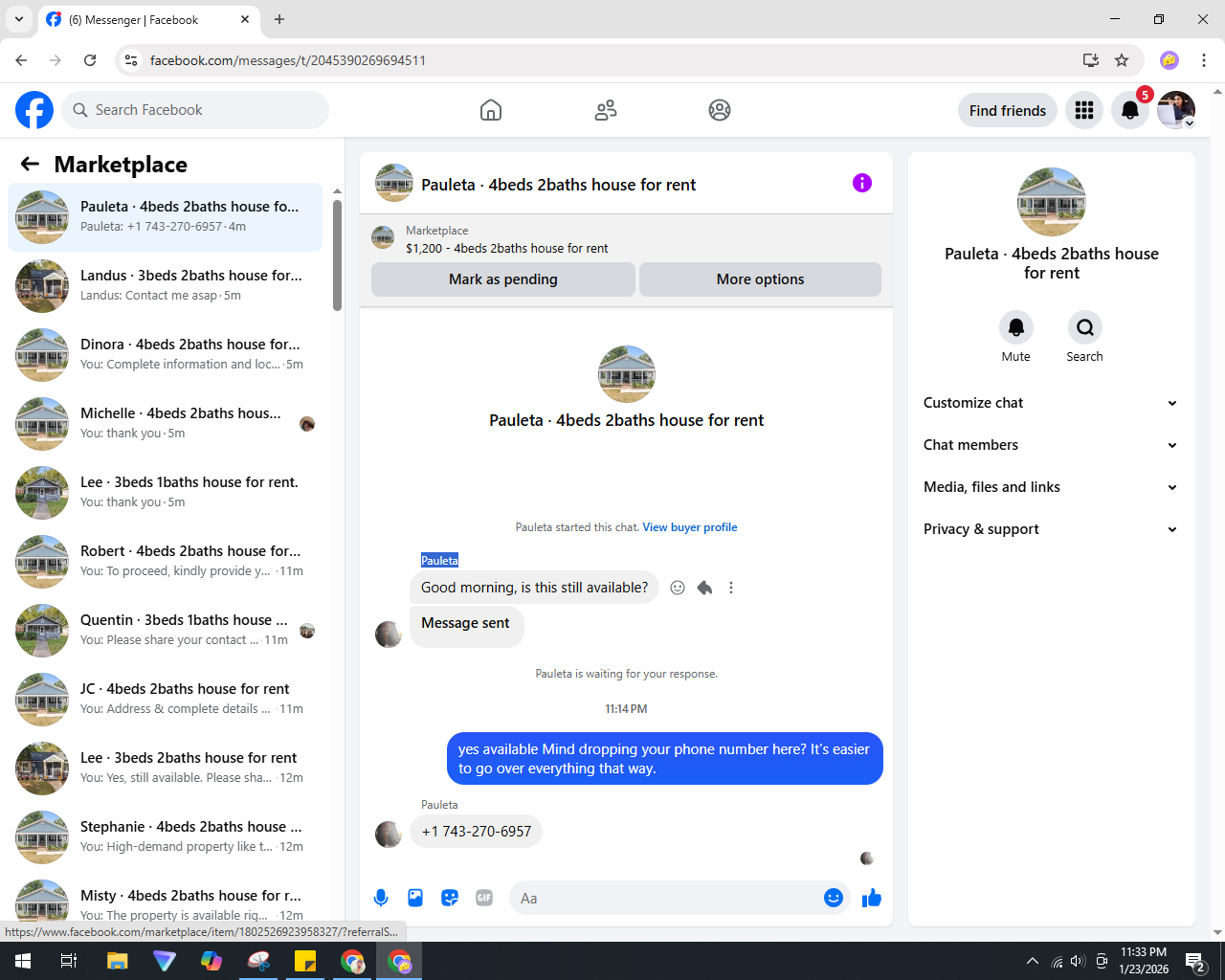Screen dimensions: 1225x980
Task: Open Robert 4beds 2baths conversation
Action: (x=166, y=561)
